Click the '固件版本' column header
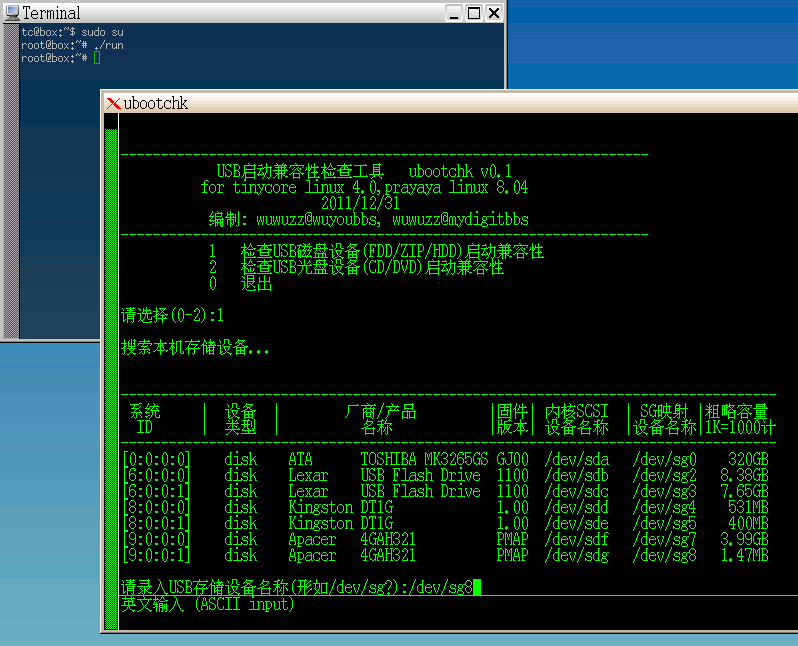 tap(512, 419)
